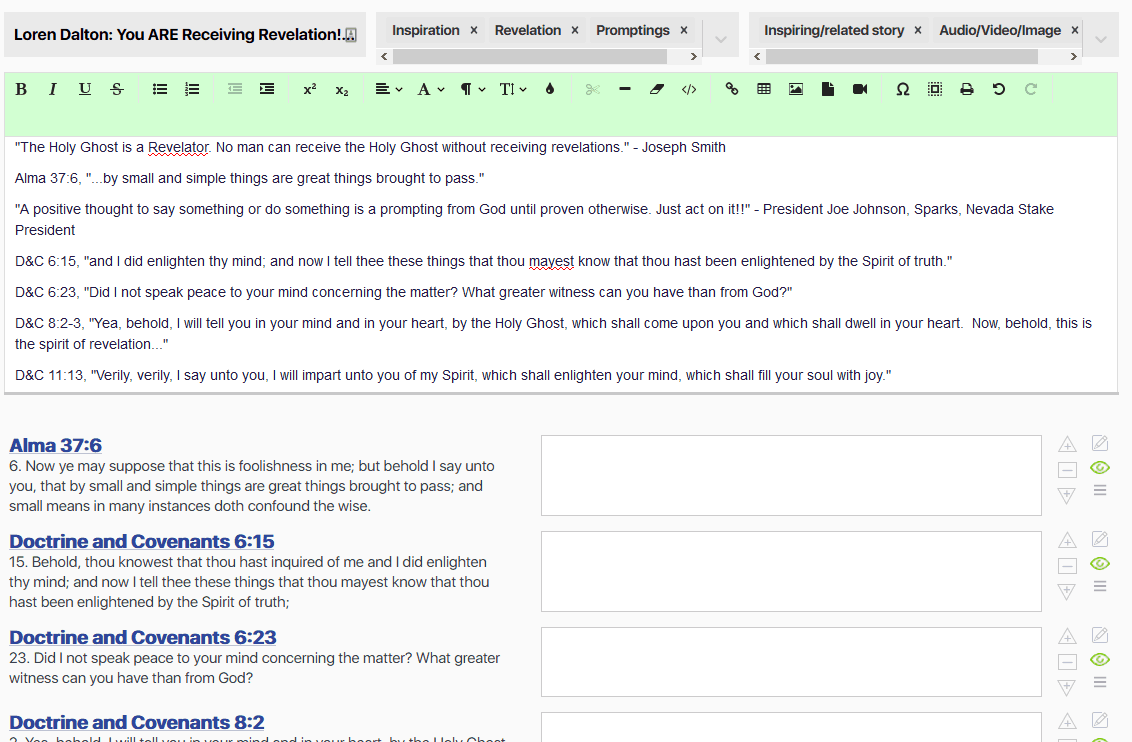The height and width of the screenshot is (742, 1132).
Task: Open the Doctrine and Covenants 6:23 link
Action: (143, 637)
